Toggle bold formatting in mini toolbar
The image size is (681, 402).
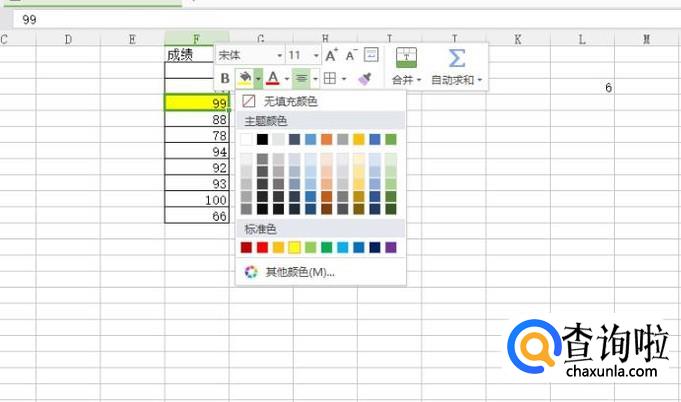tap(225, 79)
